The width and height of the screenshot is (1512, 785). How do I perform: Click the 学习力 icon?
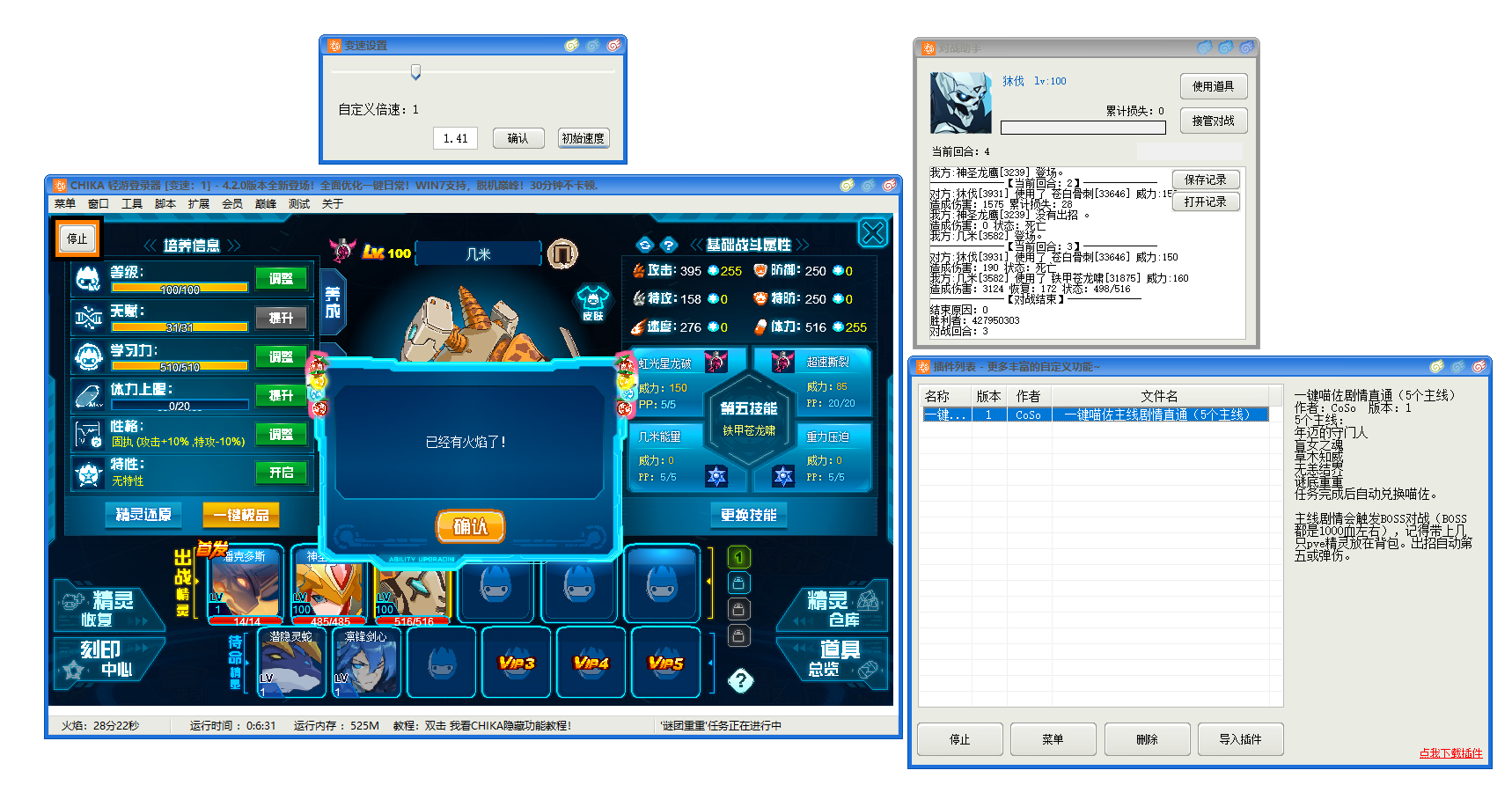88,356
